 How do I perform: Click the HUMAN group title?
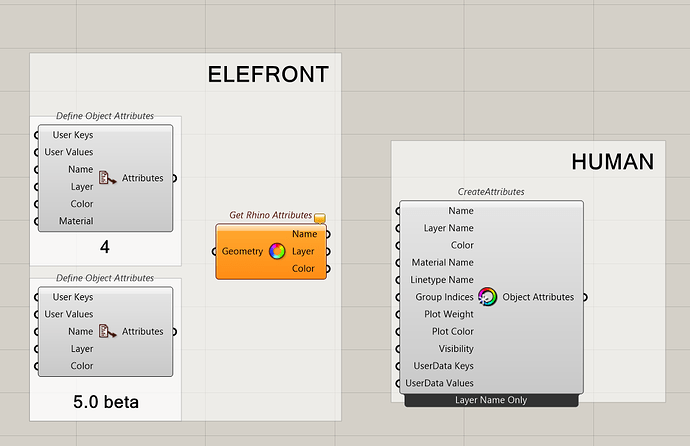613,161
